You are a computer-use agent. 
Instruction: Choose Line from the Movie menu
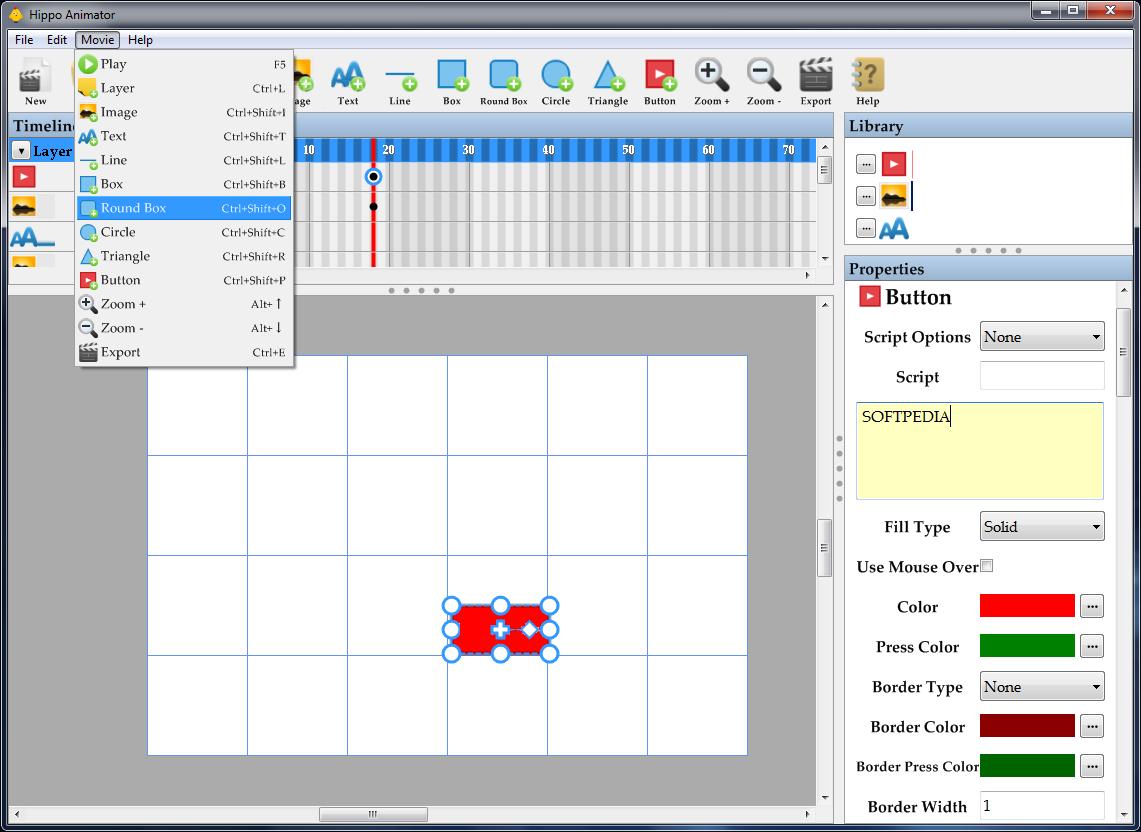184,160
